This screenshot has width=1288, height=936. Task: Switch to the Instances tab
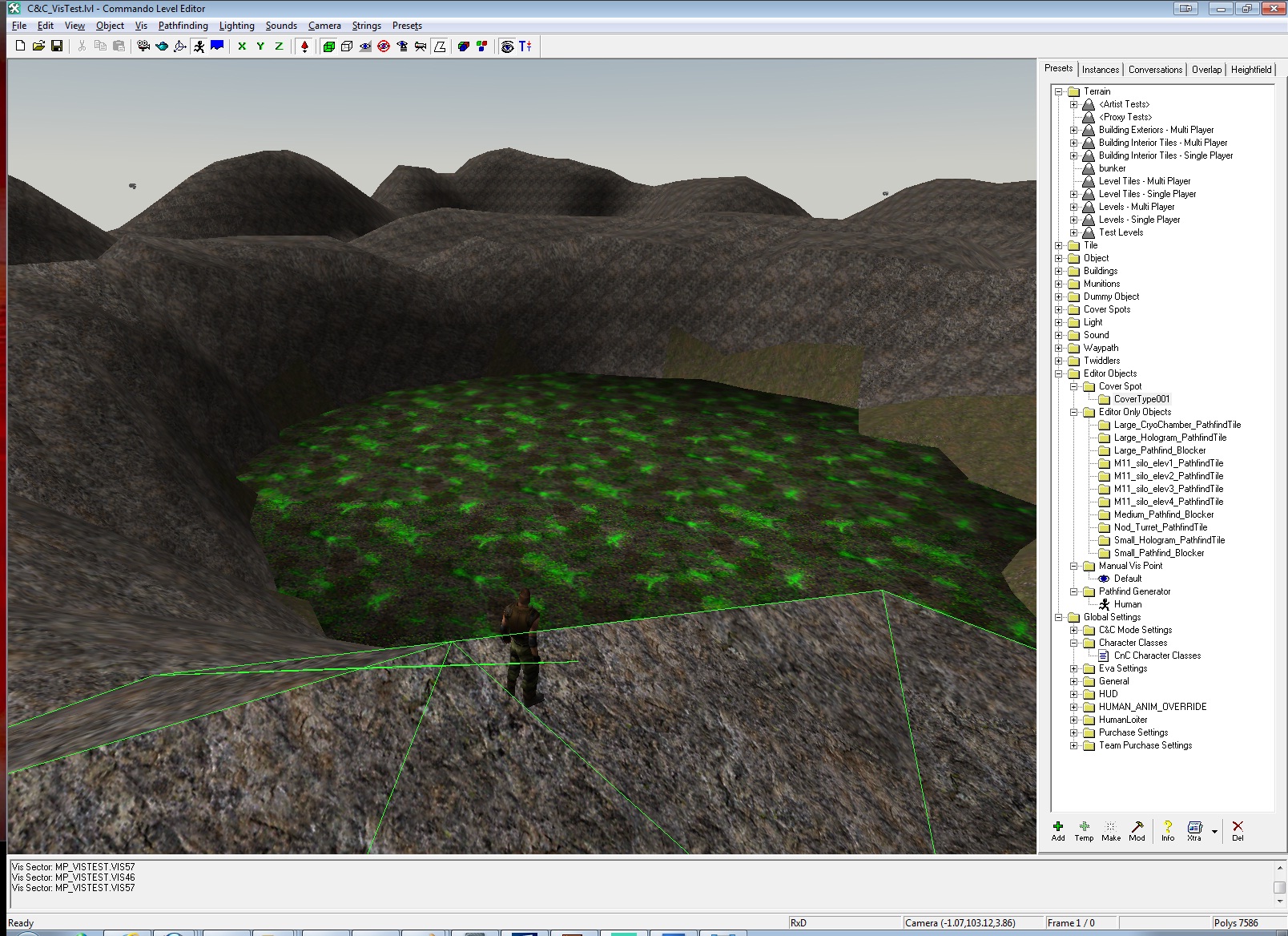point(1100,70)
